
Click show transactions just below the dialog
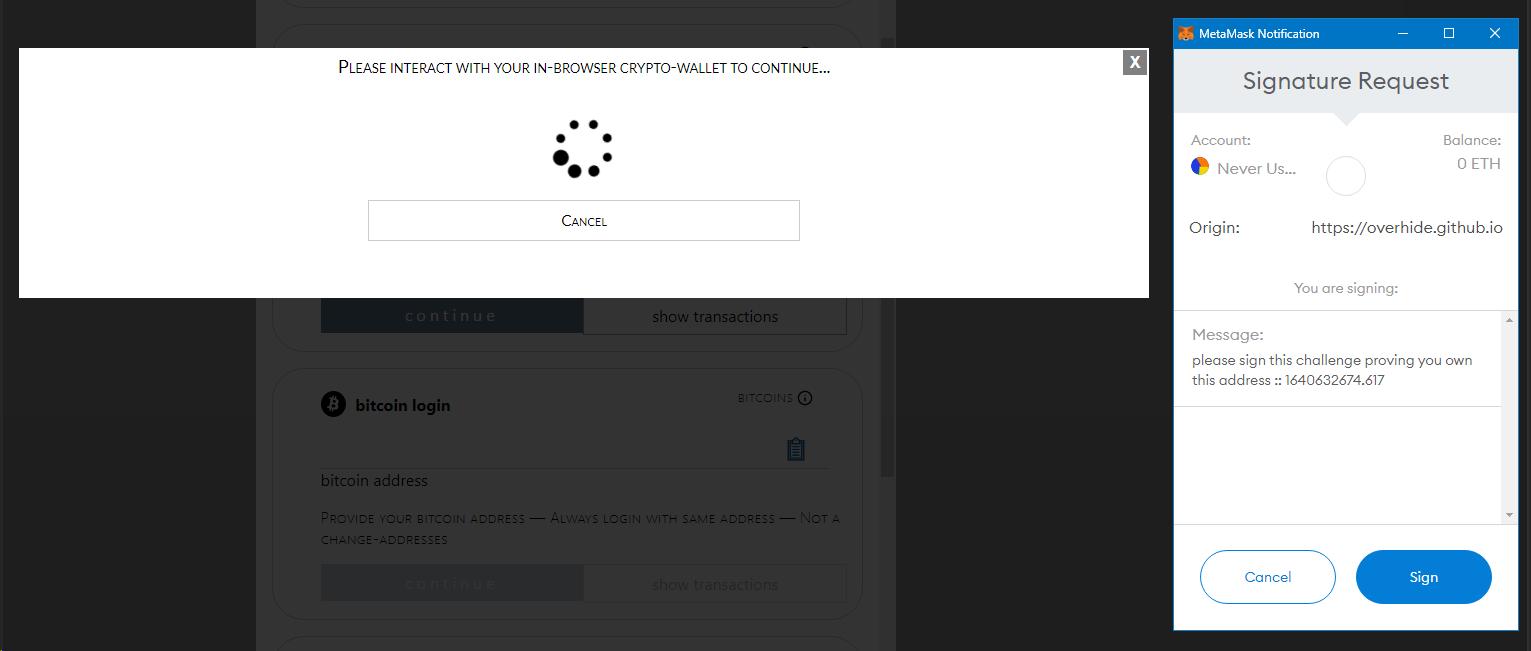pyautogui.click(x=714, y=317)
